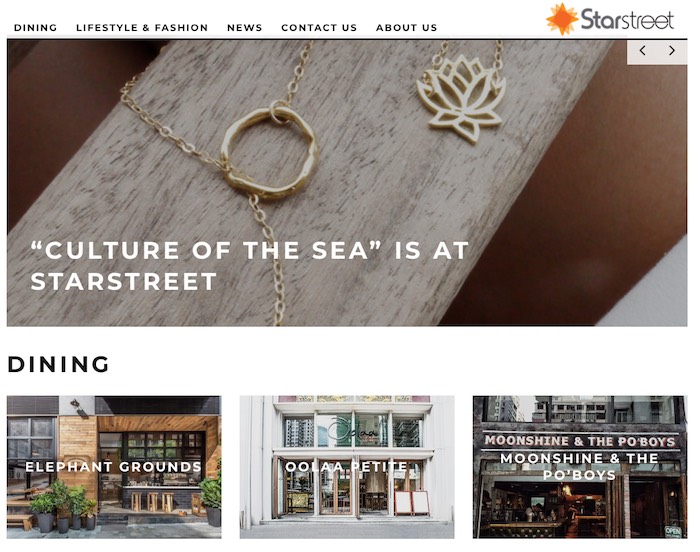Open the Contact Us page
The width and height of the screenshot is (700, 552).
[x=319, y=28]
